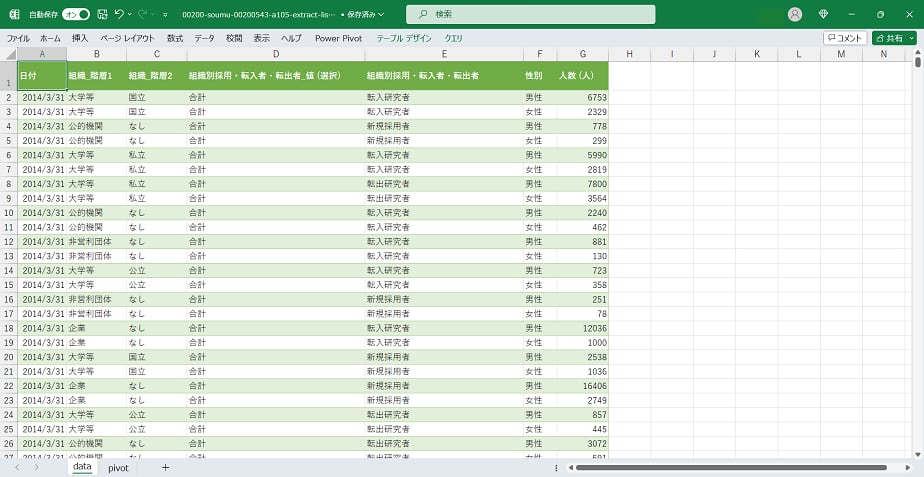Click the コメント (Comments) button
This screenshot has height=477, width=924.
[845, 38]
